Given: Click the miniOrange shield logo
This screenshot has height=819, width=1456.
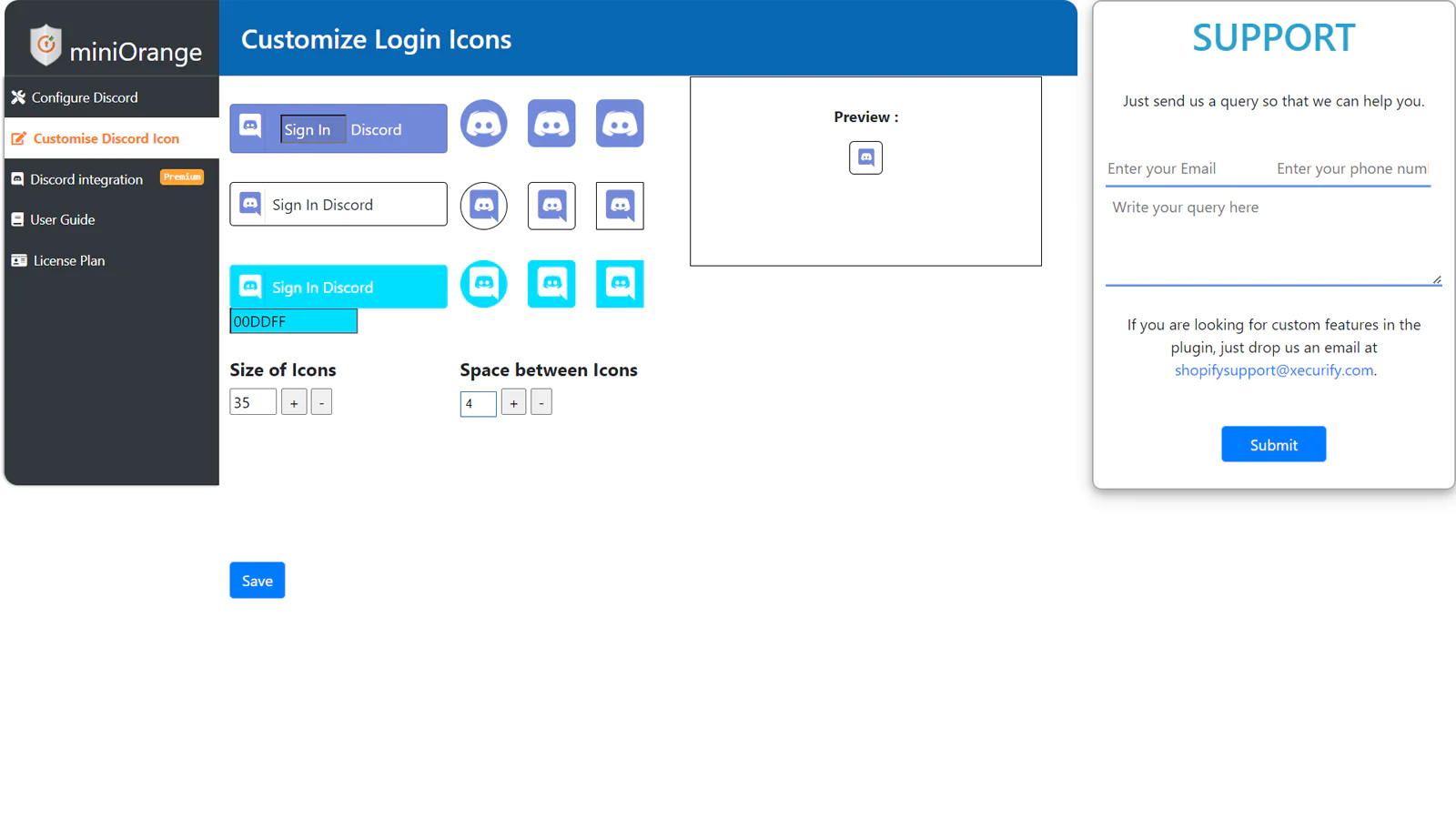Looking at the screenshot, I should [45, 45].
